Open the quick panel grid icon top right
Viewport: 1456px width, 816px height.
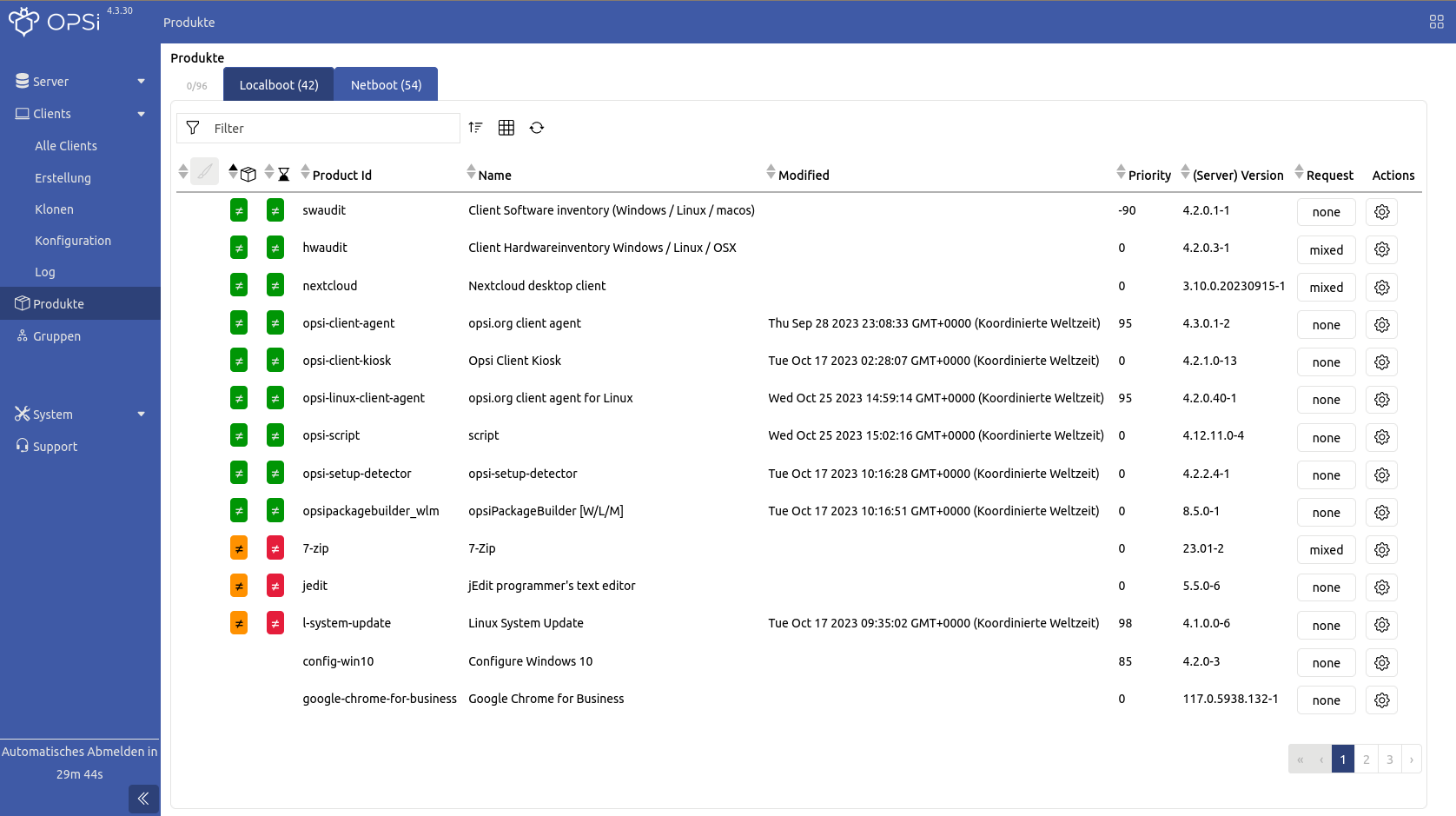[1437, 22]
